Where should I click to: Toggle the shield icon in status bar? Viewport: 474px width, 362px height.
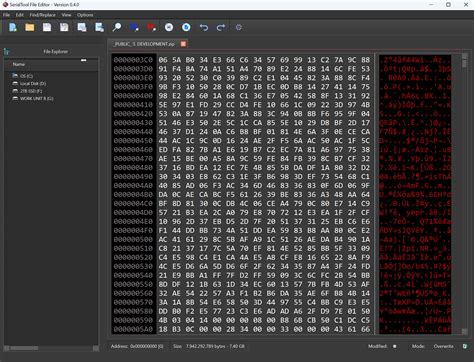[x=465, y=346]
